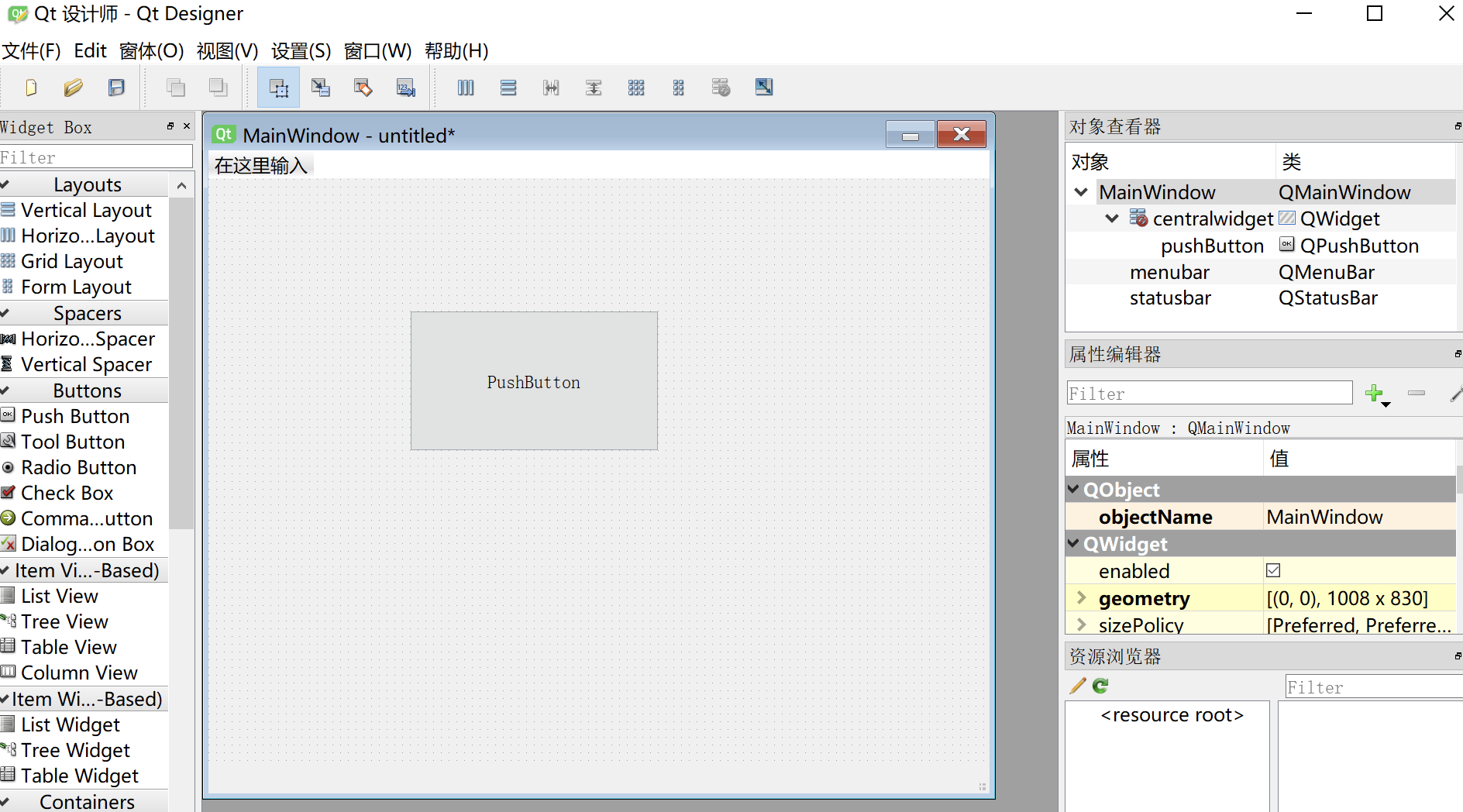Select the PushButton on the form canvas
The width and height of the screenshot is (1463, 812).
pos(533,381)
